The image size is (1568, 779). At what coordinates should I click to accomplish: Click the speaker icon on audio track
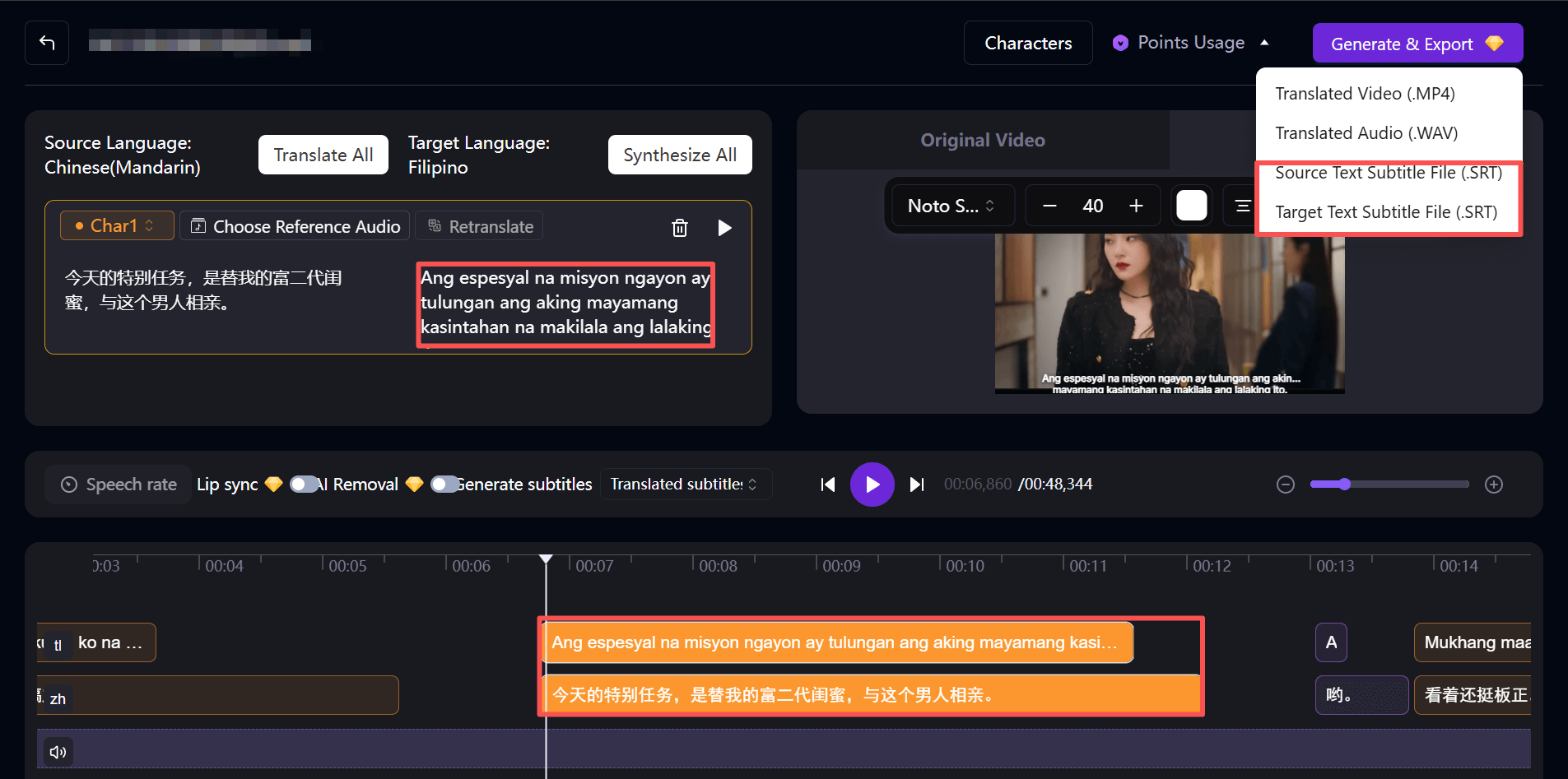tap(58, 752)
